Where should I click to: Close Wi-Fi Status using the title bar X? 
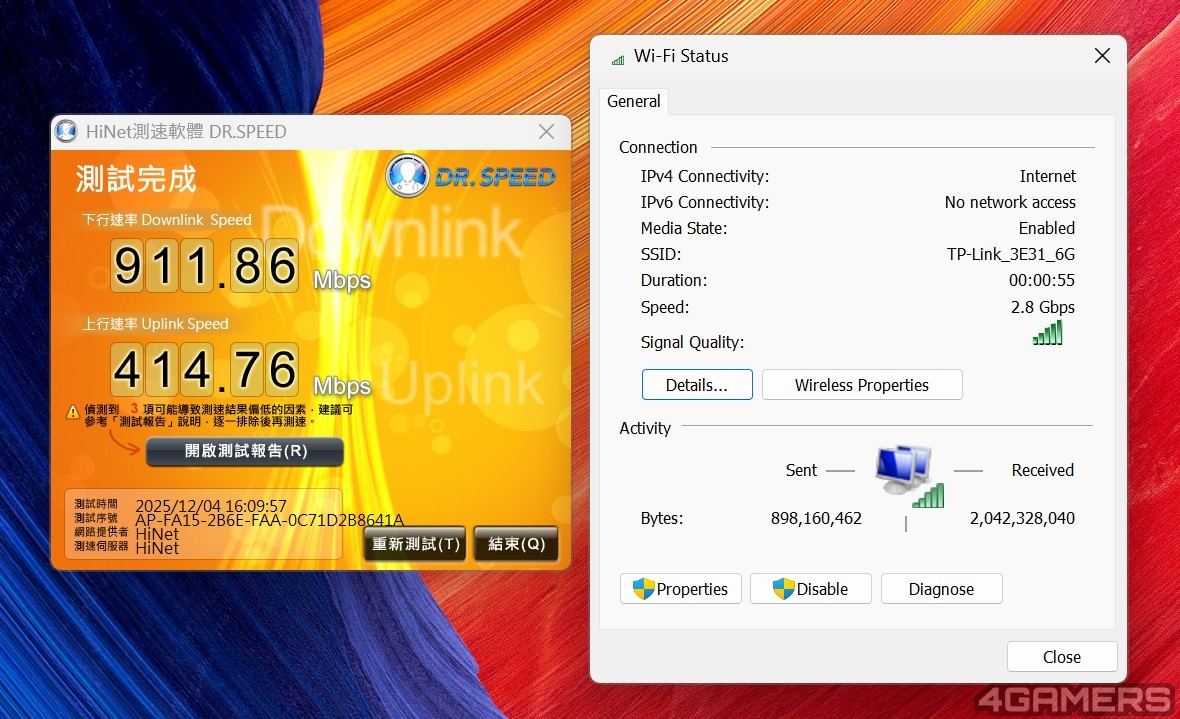[x=1102, y=56]
